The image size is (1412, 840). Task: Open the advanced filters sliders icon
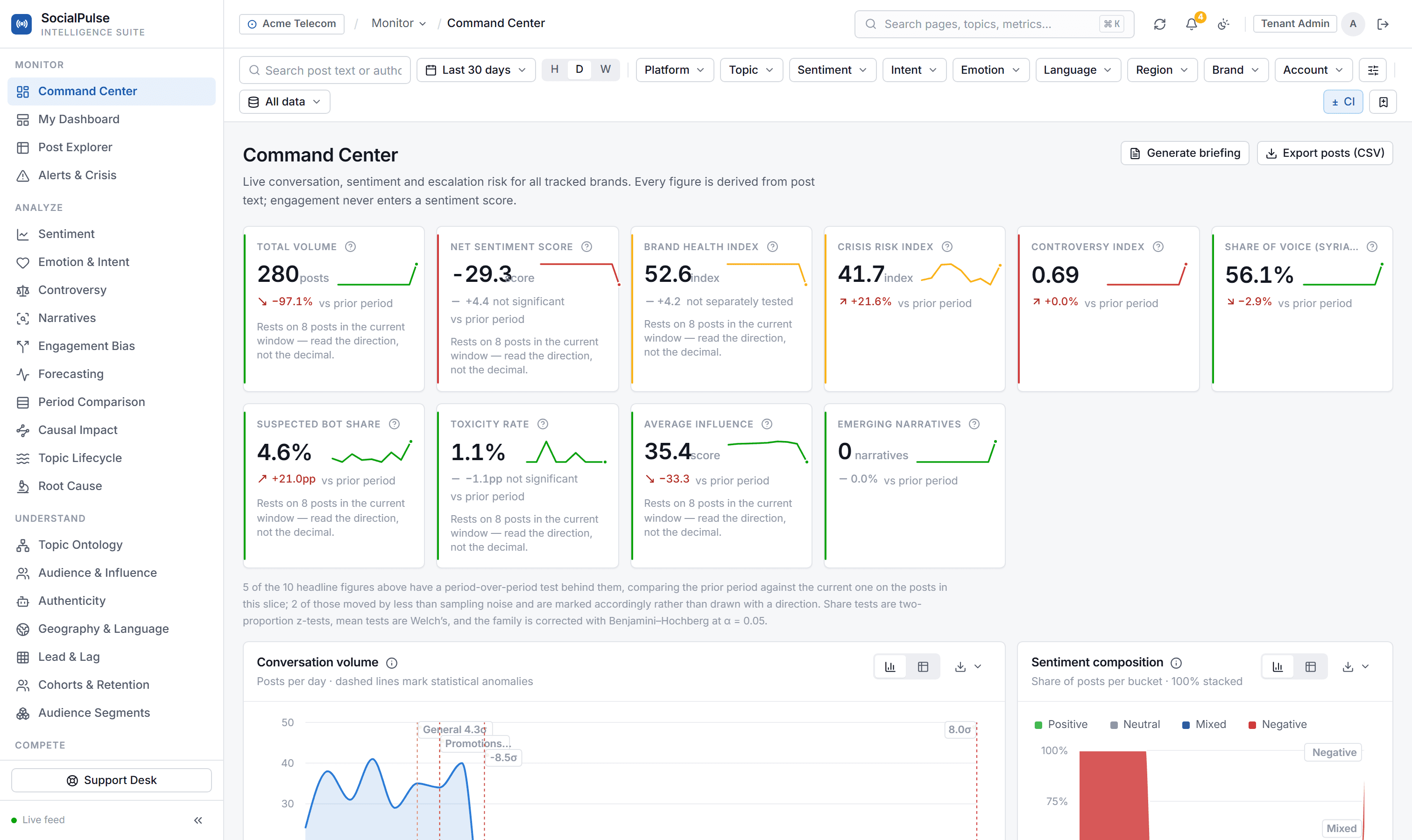click(x=1373, y=70)
